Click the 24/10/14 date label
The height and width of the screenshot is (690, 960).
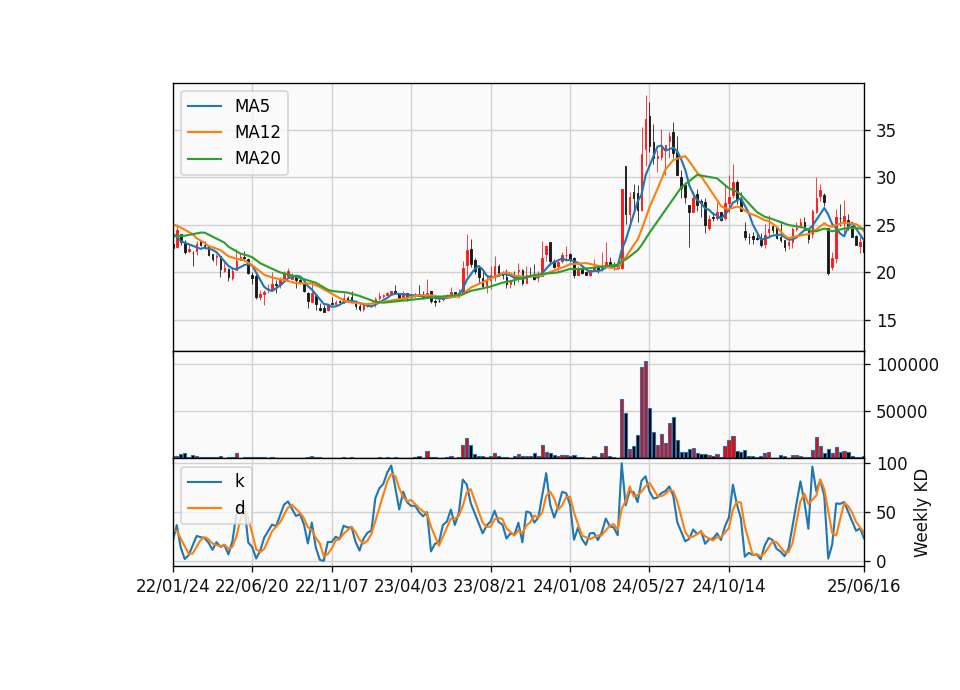tap(729, 586)
